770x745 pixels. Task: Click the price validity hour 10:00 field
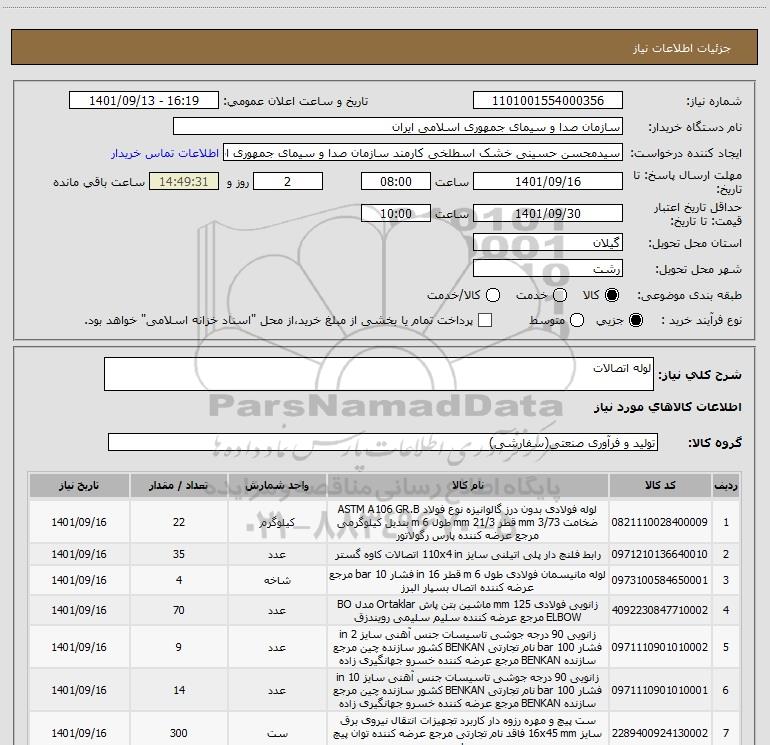click(396, 214)
